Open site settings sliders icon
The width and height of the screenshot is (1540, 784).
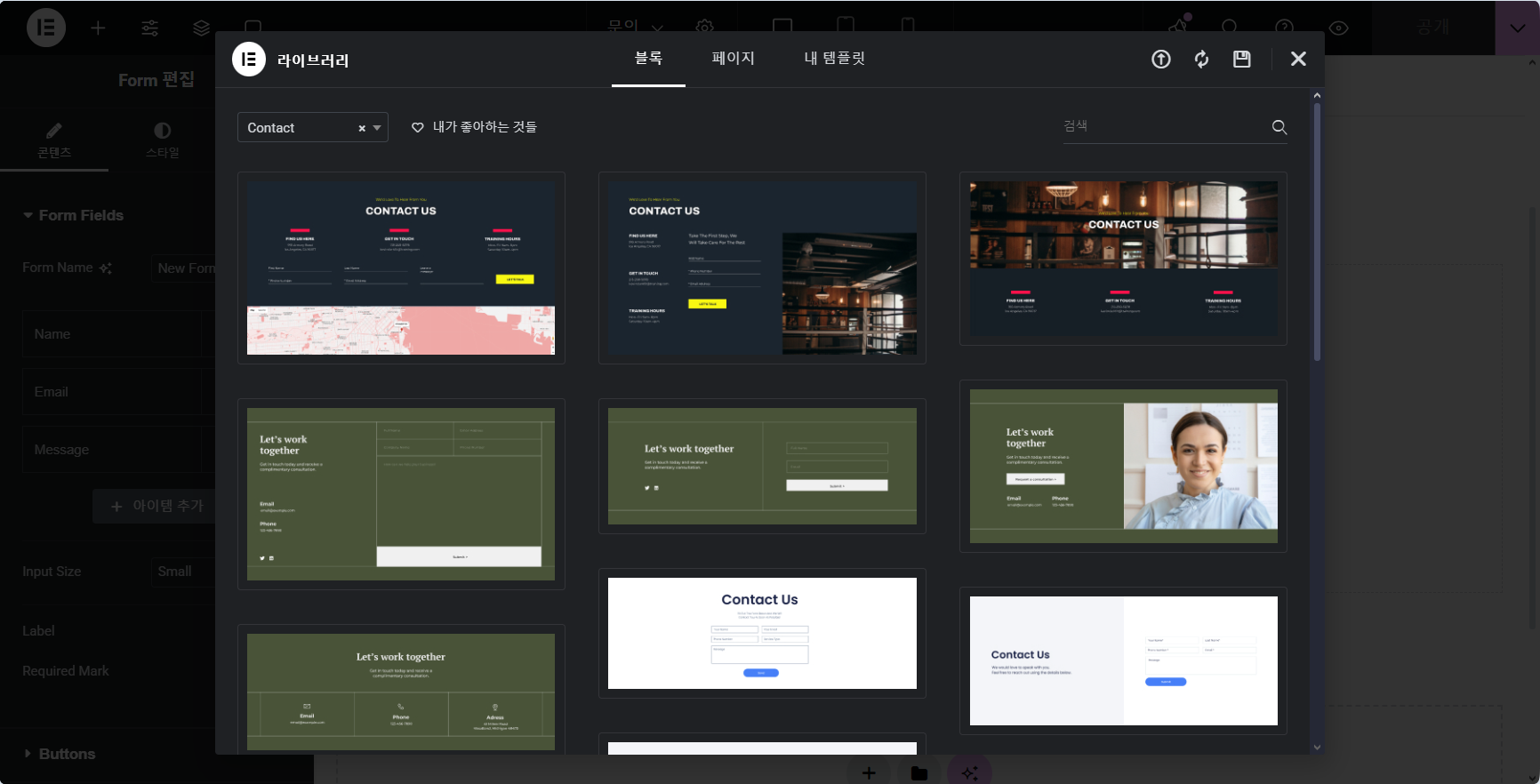tap(150, 28)
